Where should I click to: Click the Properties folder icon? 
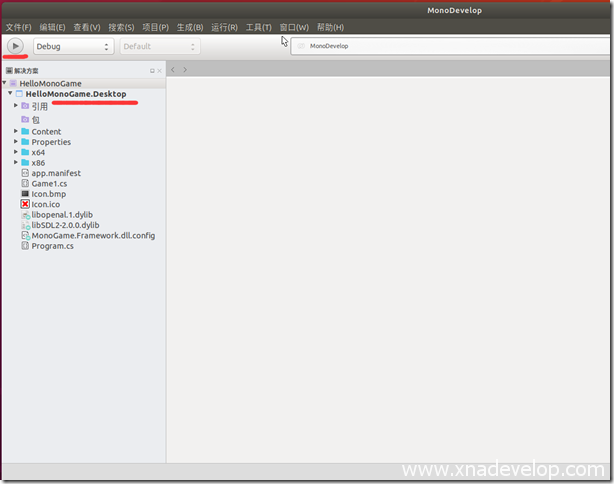(25, 142)
